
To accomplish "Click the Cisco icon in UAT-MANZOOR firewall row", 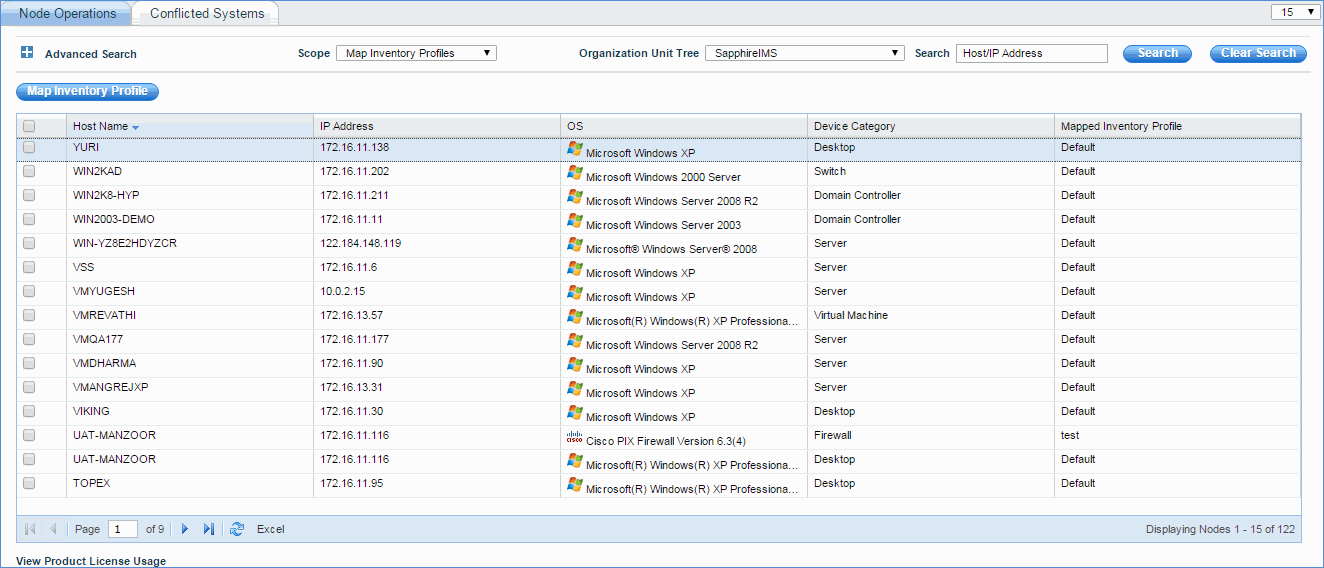I will [574, 437].
